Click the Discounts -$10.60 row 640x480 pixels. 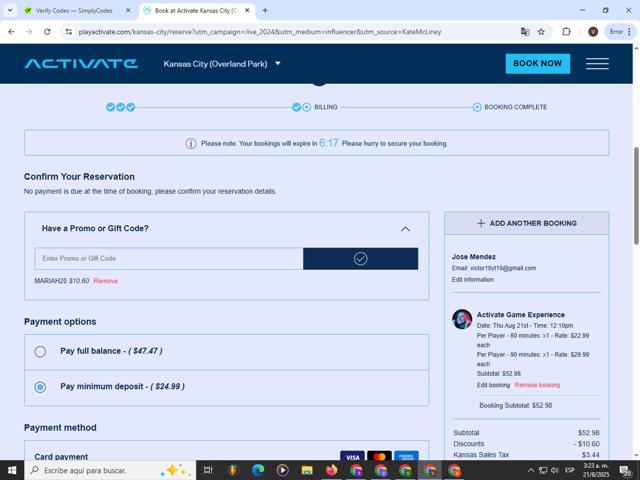[x=526, y=444]
